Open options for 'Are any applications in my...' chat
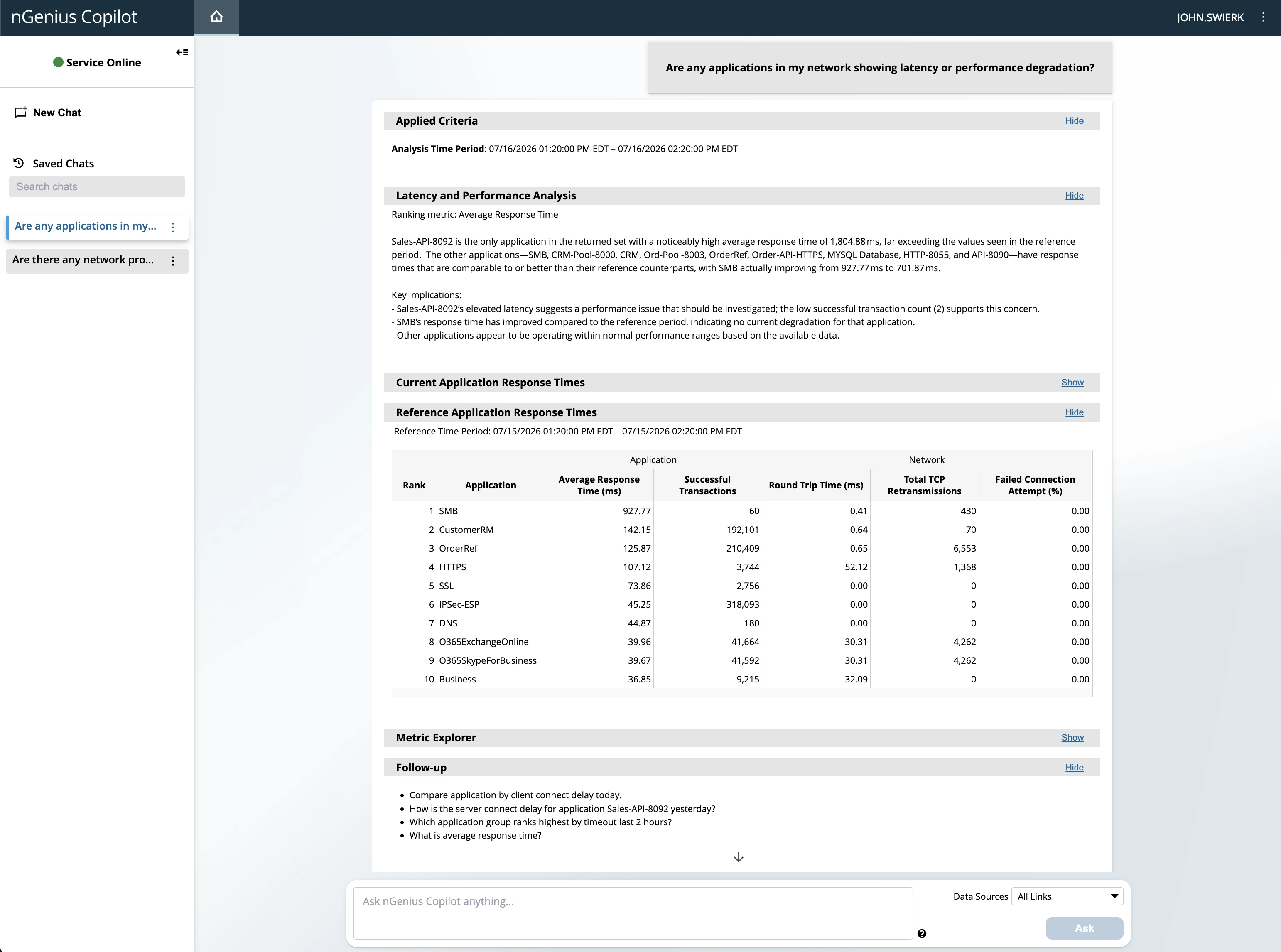The image size is (1281, 952). (173, 227)
